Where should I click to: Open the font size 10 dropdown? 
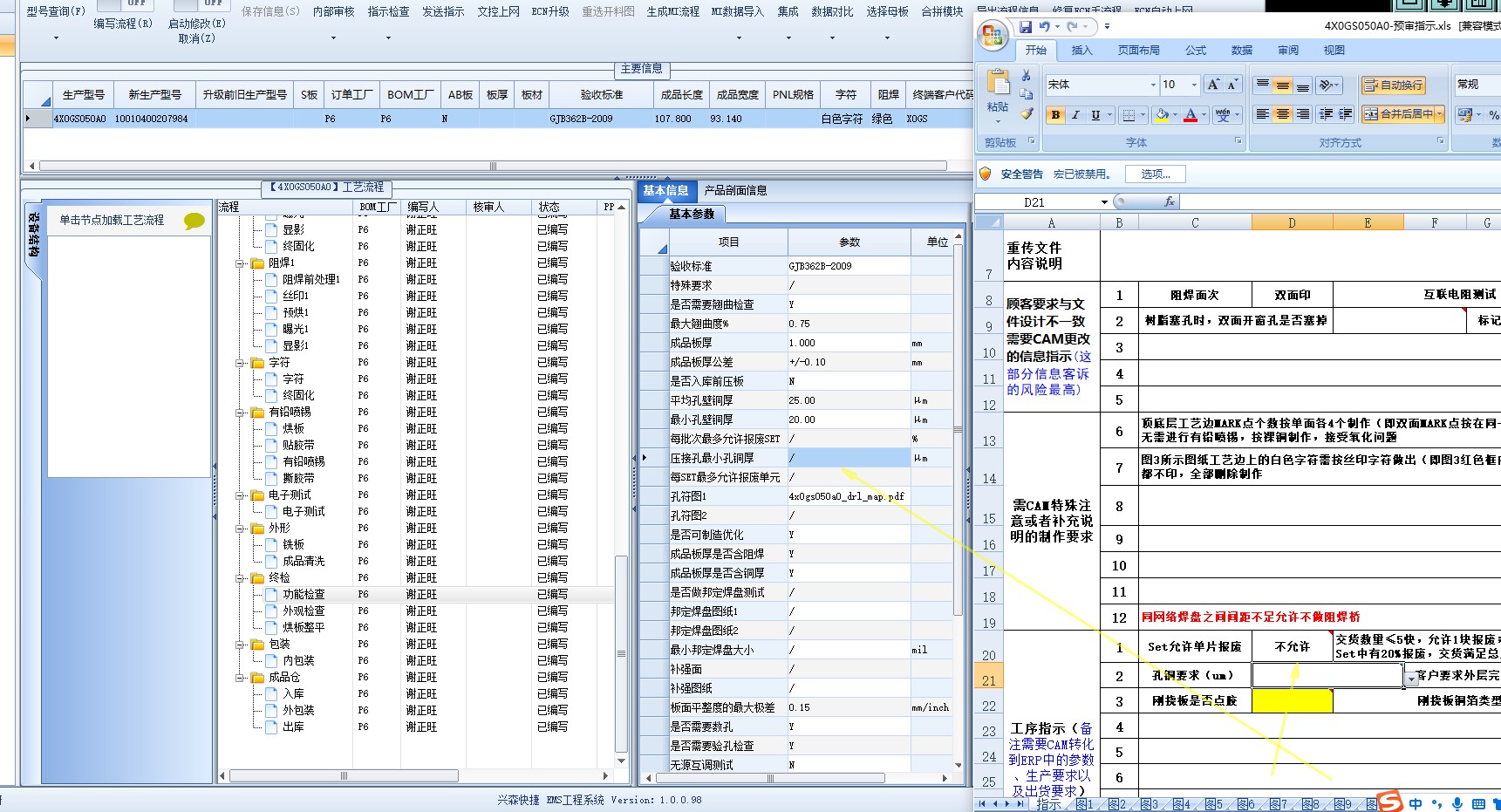pyautogui.click(x=1194, y=85)
